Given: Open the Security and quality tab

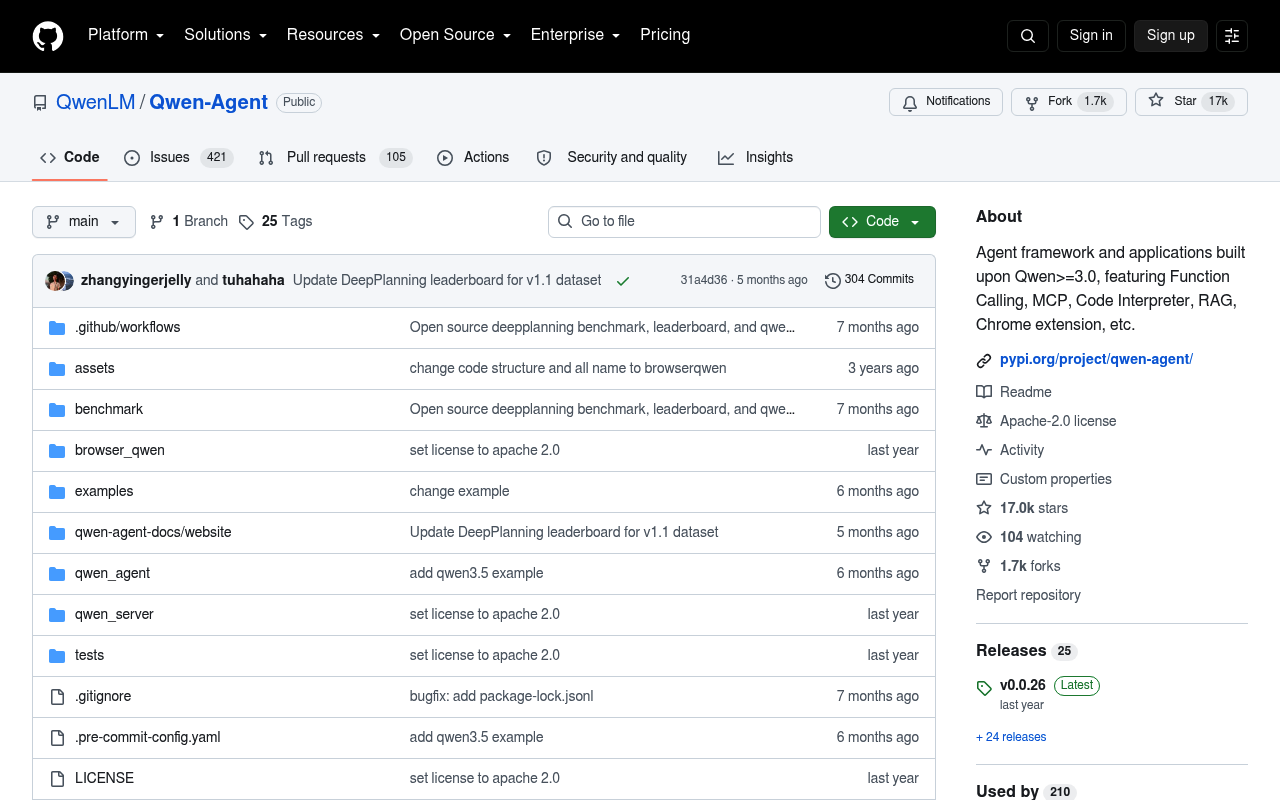Looking at the screenshot, I should click(613, 158).
